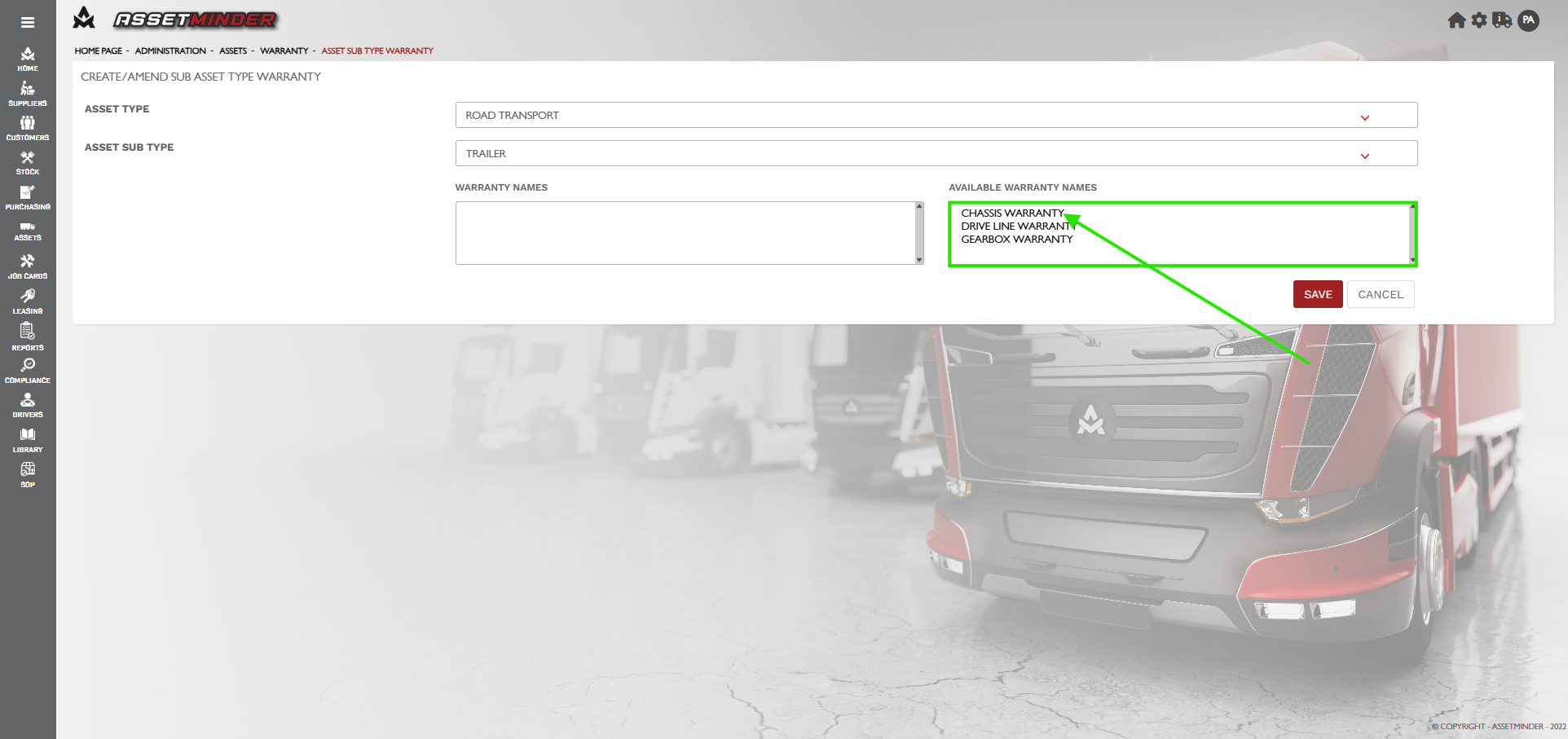Image resolution: width=1568 pixels, height=739 pixels.
Task: Click the PA user profile avatar
Action: [1529, 20]
